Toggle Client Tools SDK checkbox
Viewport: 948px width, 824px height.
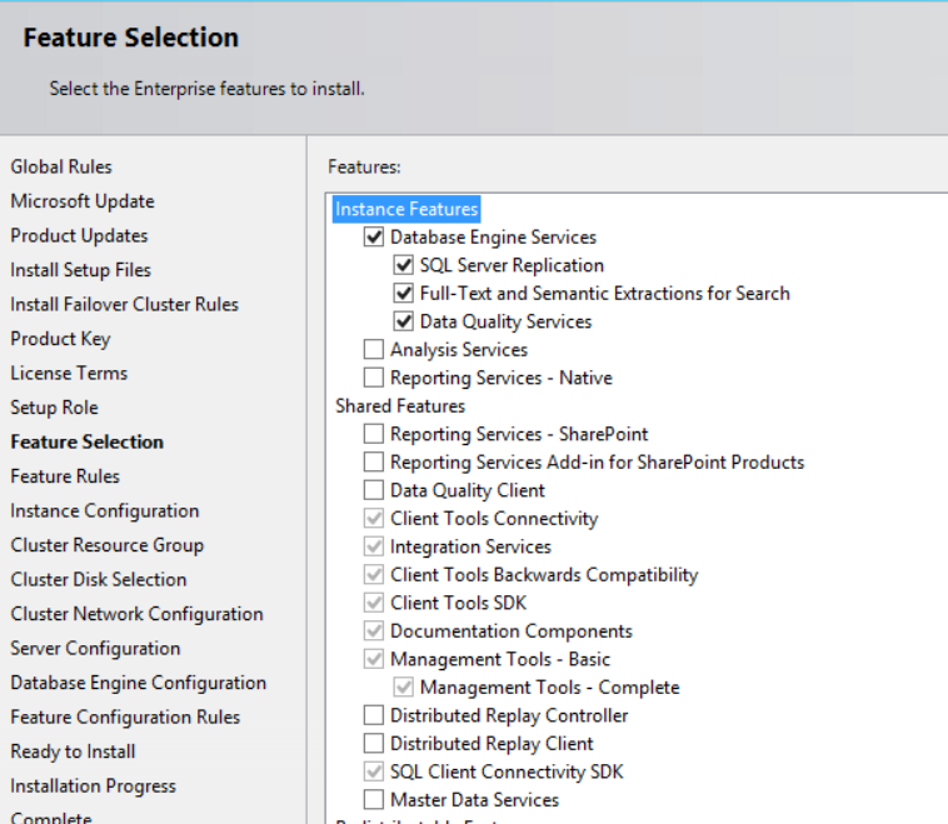click(374, 603)
